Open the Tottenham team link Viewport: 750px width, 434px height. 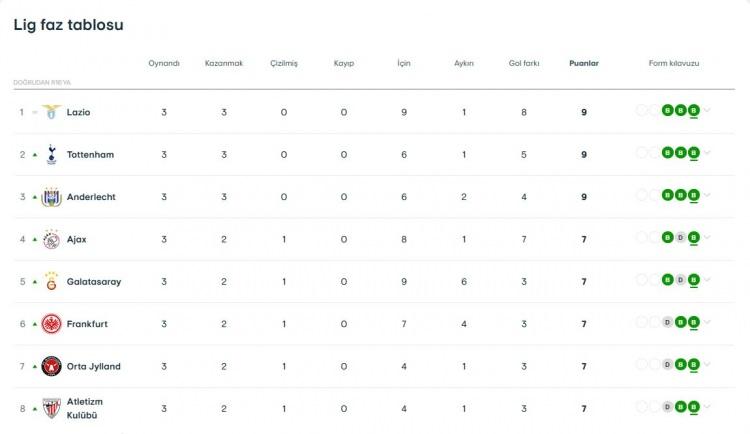pyautogui.click(x=90, y=155)
